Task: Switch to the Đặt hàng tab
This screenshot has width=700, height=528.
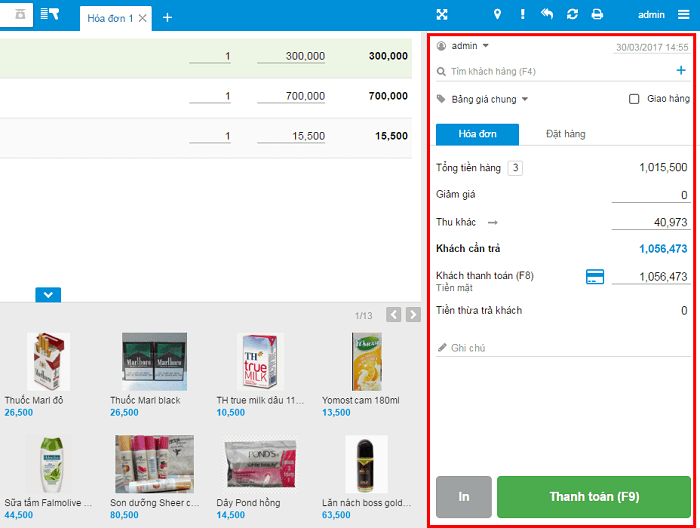Action: (x=565, y=134)
